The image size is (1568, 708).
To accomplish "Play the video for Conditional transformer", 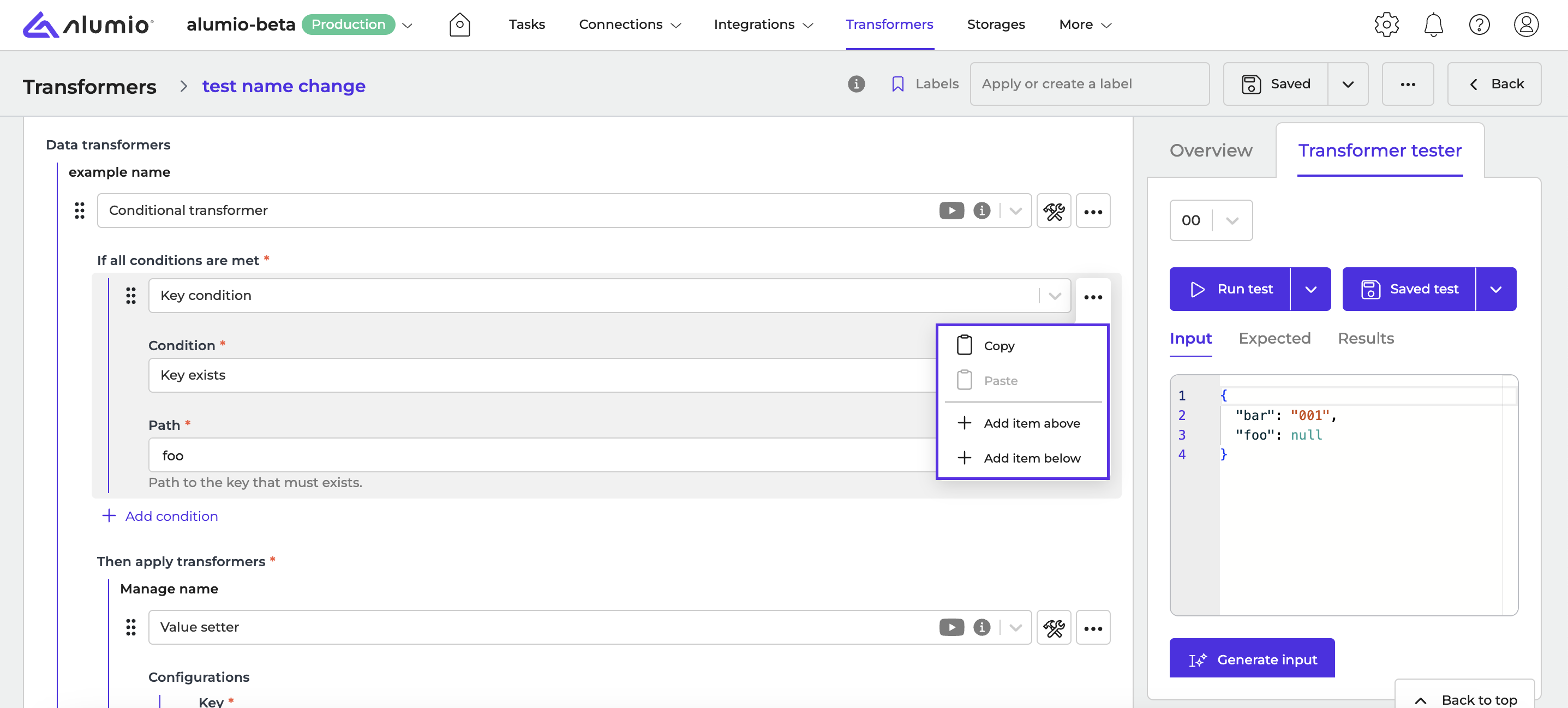I will [x=951, y=211].
